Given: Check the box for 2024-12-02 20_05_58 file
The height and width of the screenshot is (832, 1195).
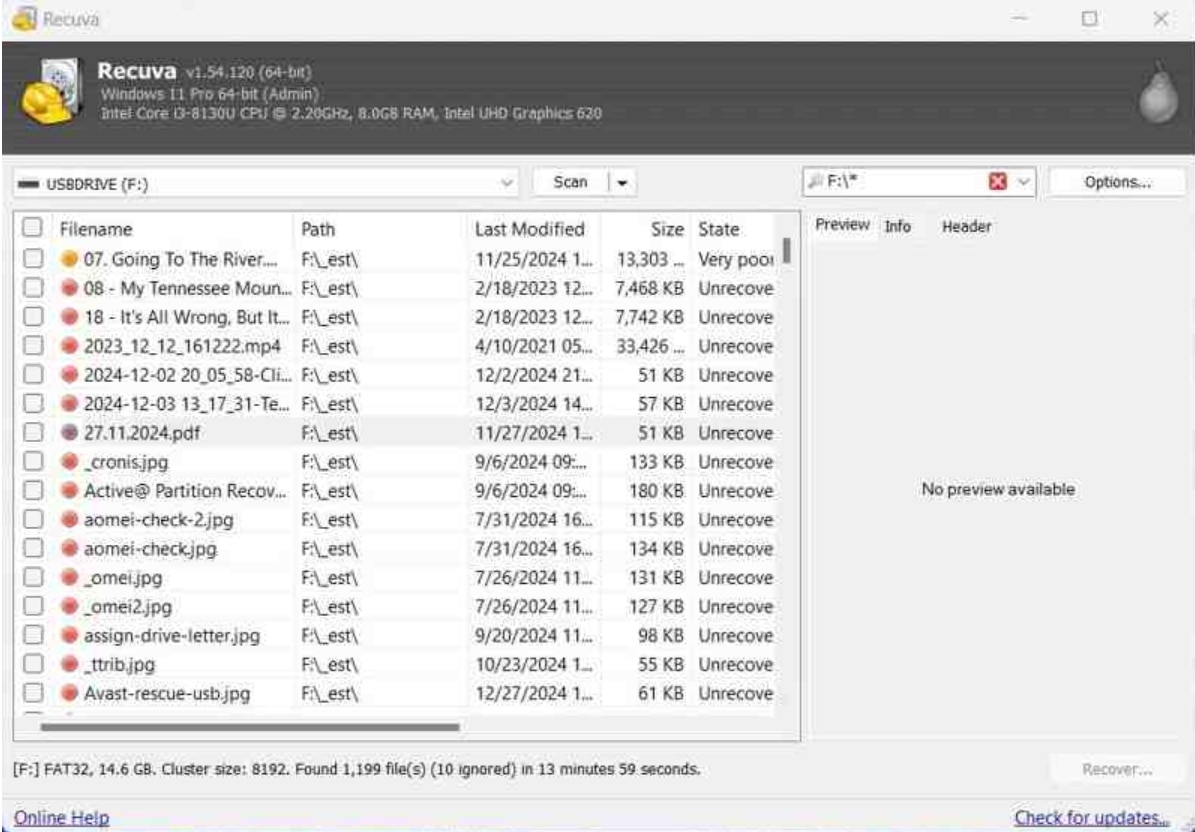Looking at the screenshot, I should [x=33, y=374].
